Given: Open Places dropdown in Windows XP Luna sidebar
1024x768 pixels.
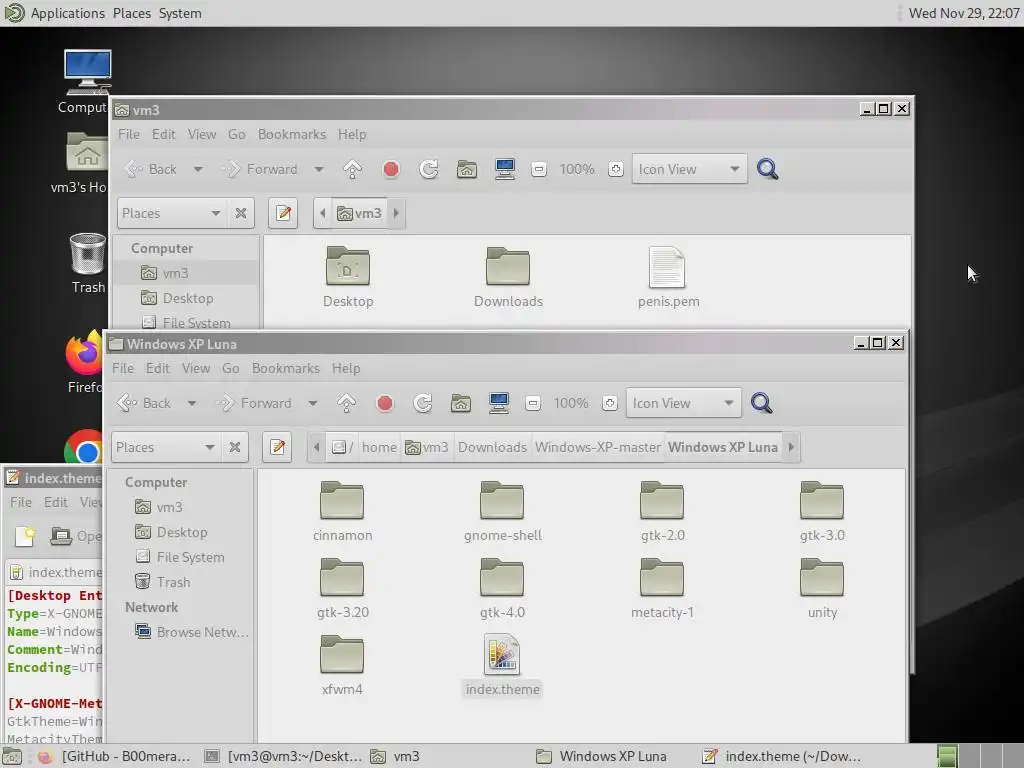Looking at the screenshot, I should (x=166, y=447).
